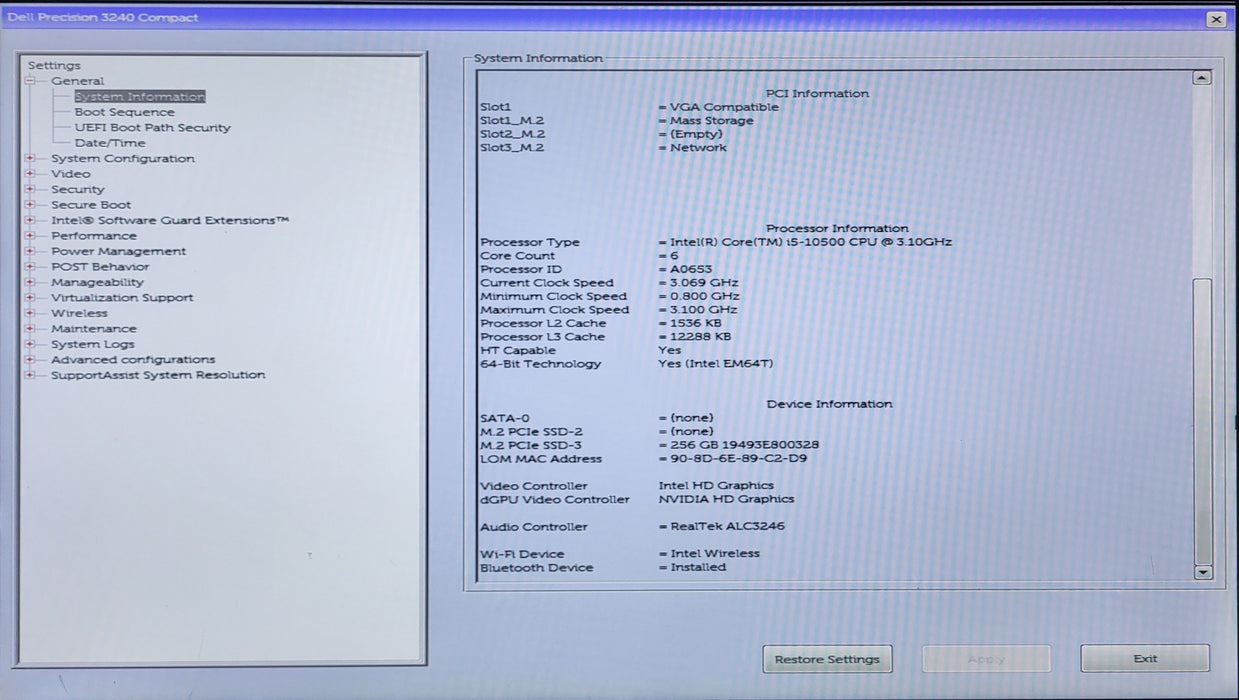Open the Date/Time item
This screenshot has width=1239, height=700.
110,143
